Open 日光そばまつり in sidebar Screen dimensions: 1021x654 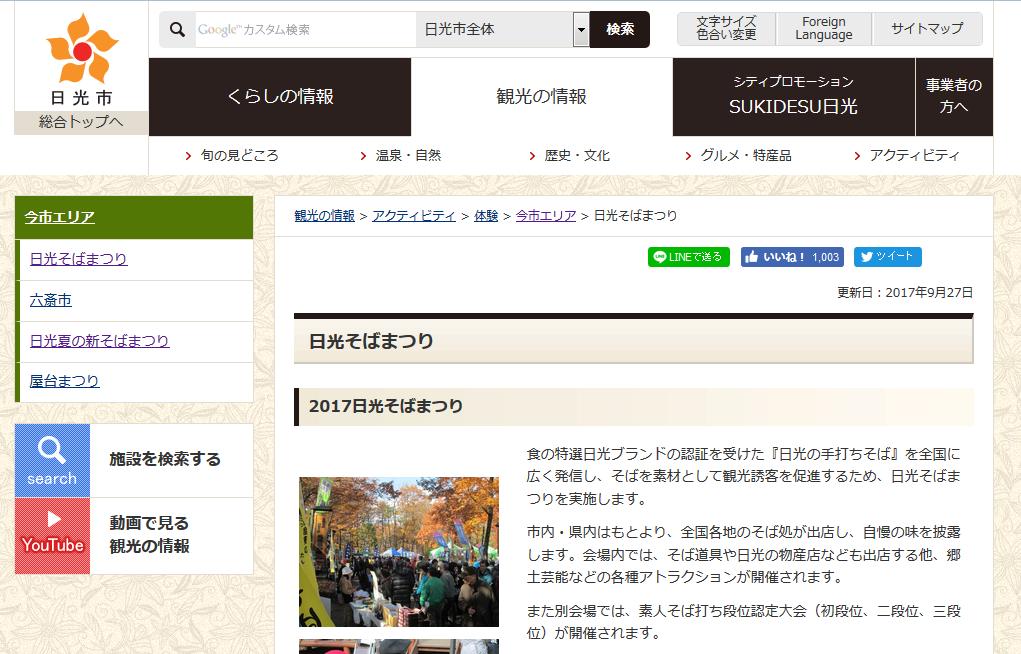tap(79, 259)
